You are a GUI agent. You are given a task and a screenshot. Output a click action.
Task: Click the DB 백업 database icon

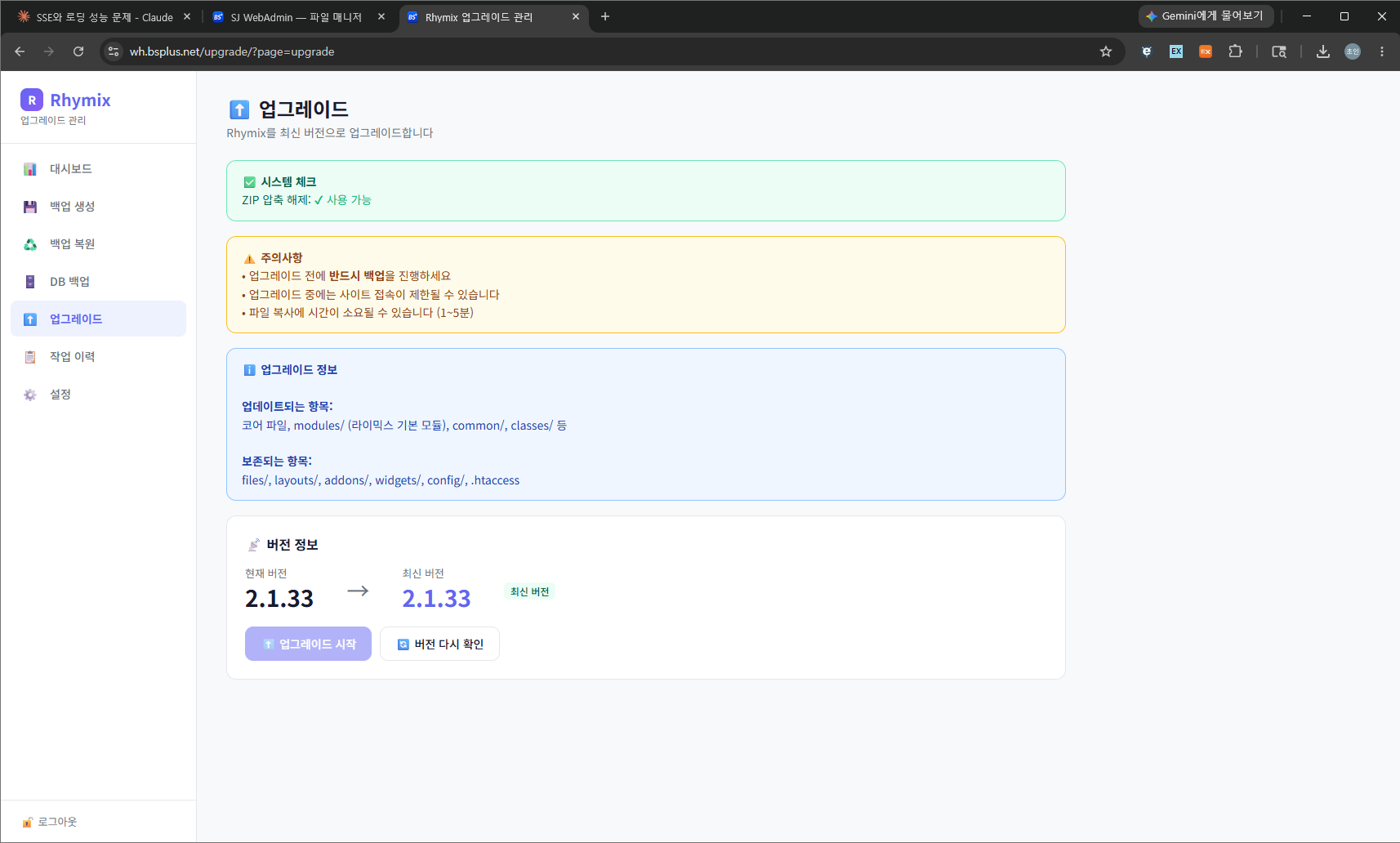(x=30, y=282)
